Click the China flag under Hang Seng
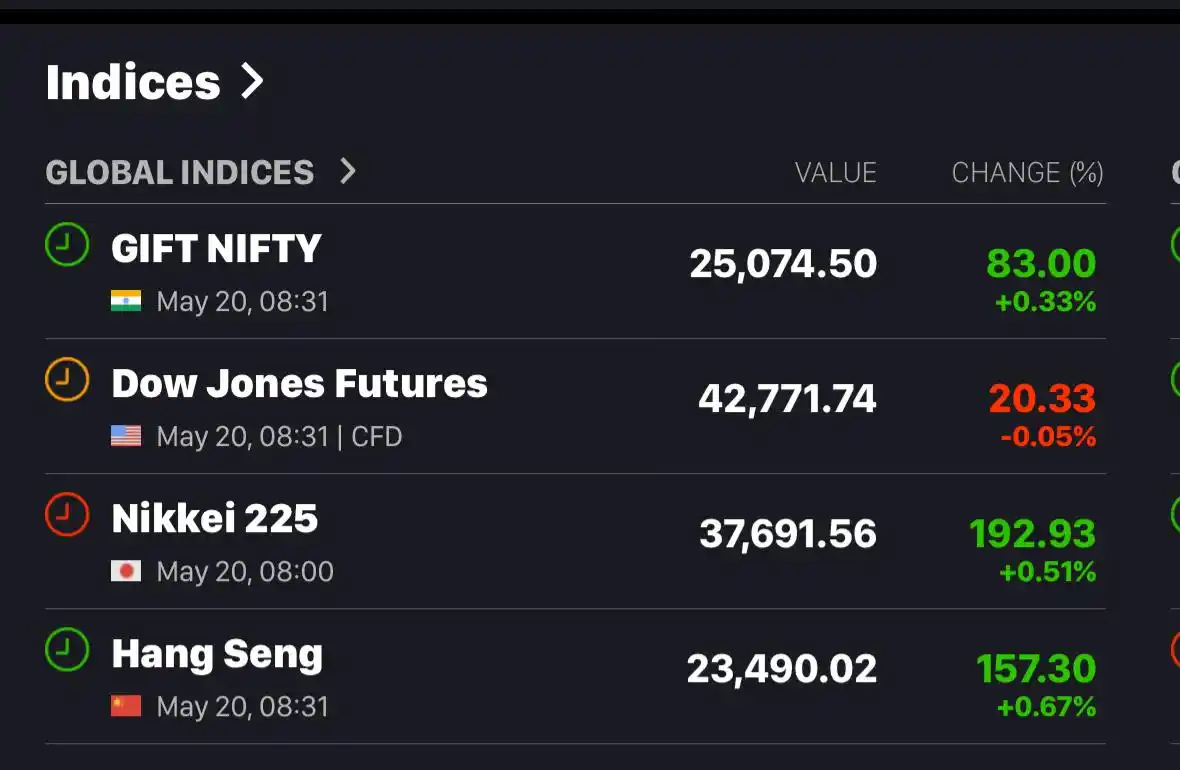Viewport: 1180px width, 770px height. [x=126, y=706]
